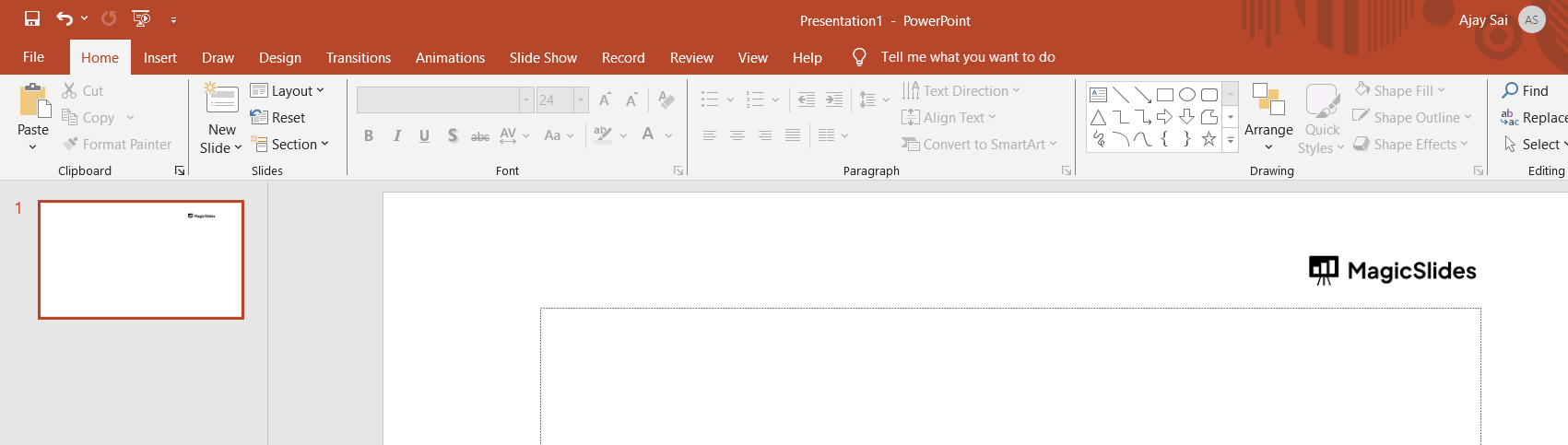The image size is (1568, 445).
Task: Click the Cut button
Action: [83, 90]
